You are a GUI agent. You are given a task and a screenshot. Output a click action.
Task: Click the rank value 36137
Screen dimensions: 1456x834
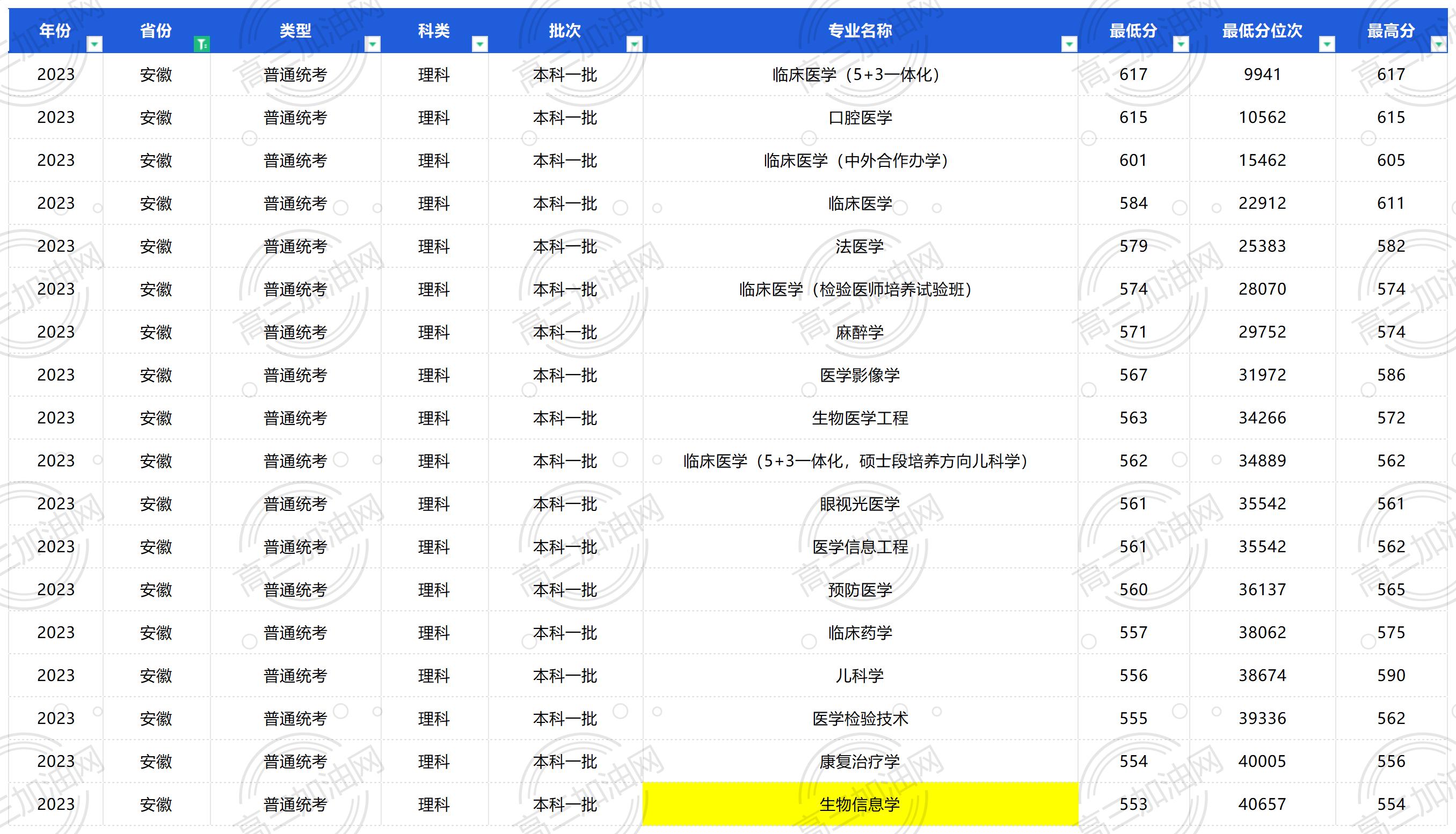tap(1262, 590)
